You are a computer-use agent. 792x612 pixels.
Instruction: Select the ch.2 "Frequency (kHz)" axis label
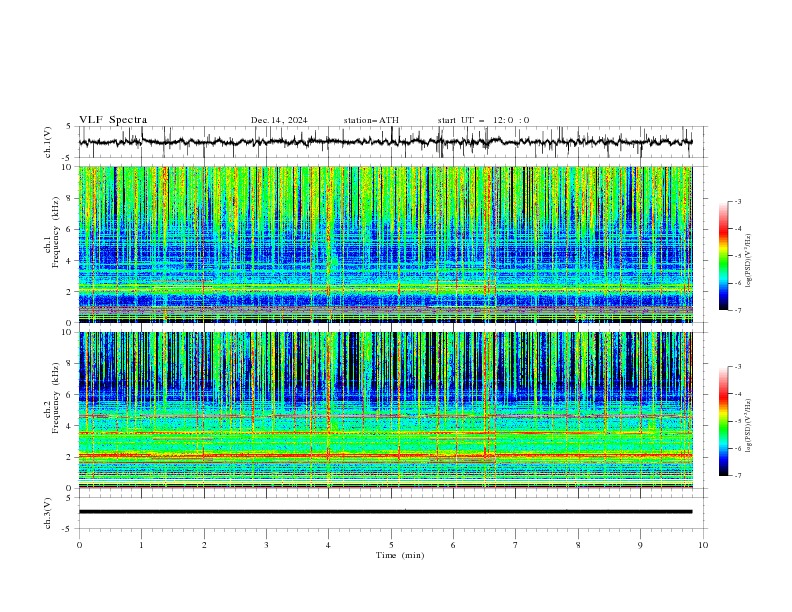(x=55, y=398)
